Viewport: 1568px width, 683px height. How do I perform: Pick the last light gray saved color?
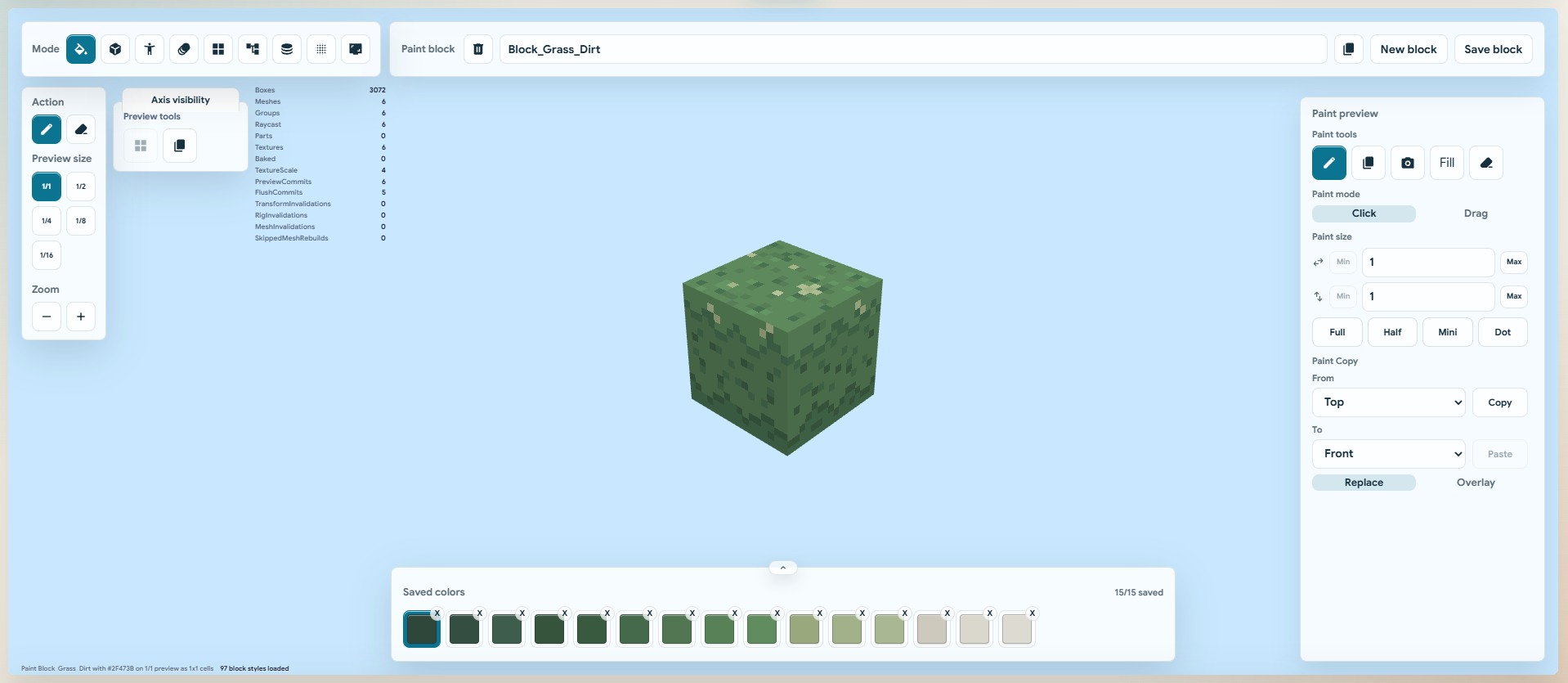[x=1017, y=629]
